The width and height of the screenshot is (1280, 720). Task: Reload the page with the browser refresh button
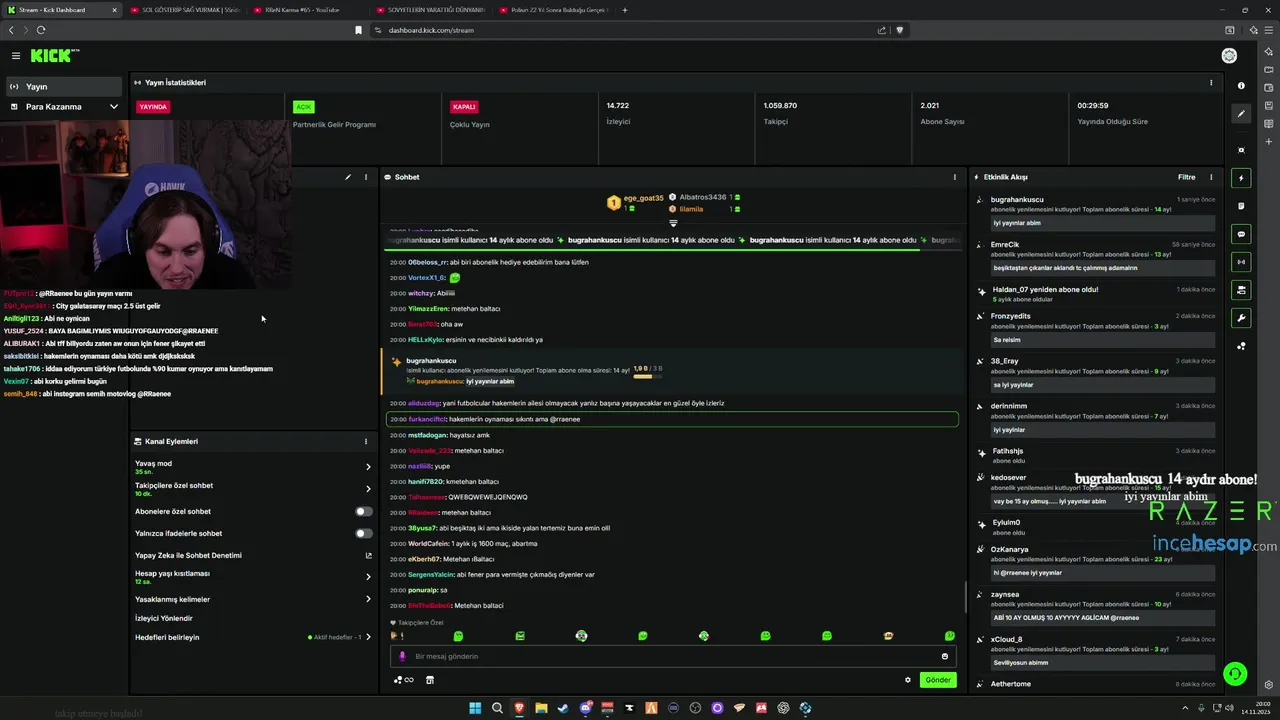41,30
